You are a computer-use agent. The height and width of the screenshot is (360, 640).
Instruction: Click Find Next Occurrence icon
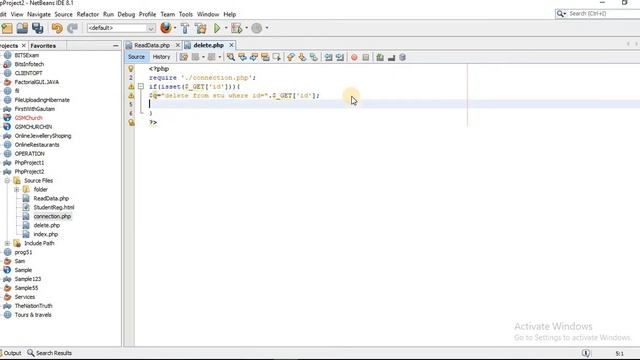click(x=253, y=57)
